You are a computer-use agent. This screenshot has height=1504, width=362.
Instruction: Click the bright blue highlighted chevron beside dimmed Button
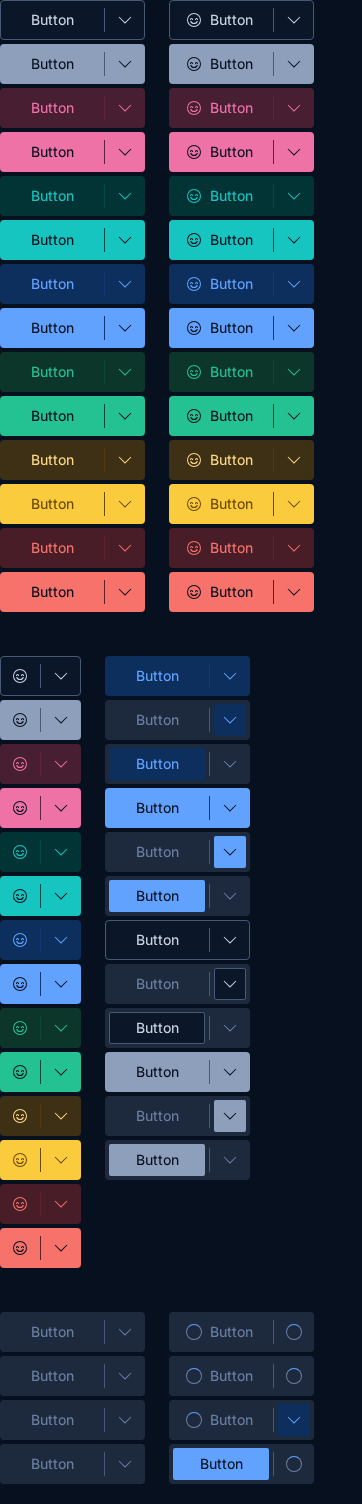point(230,852)
